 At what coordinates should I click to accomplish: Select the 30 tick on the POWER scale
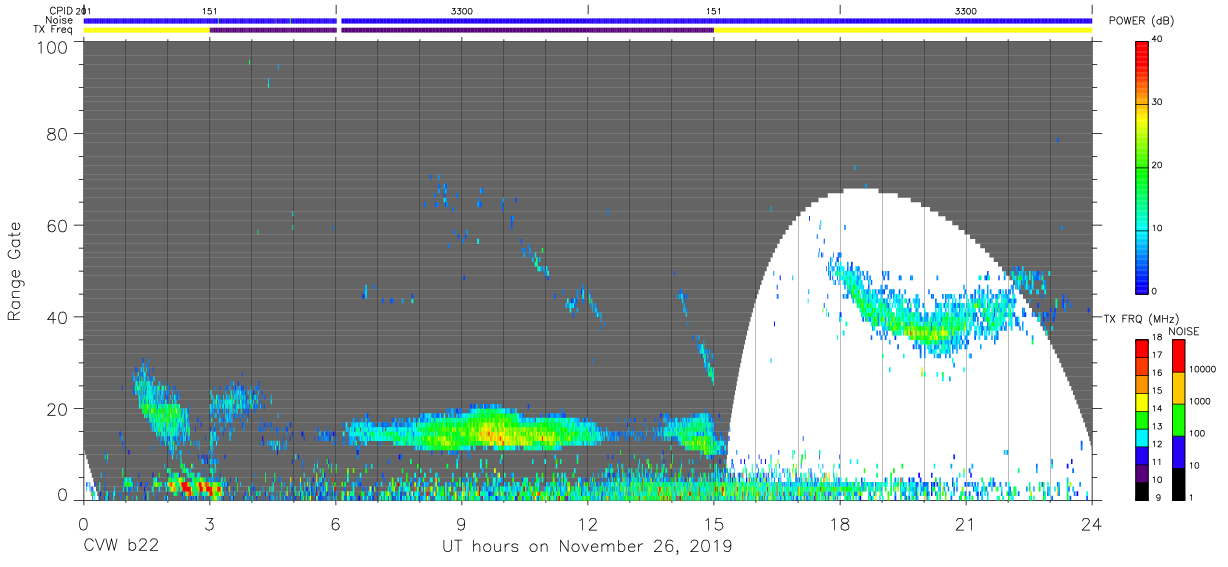coord(1159,102)
